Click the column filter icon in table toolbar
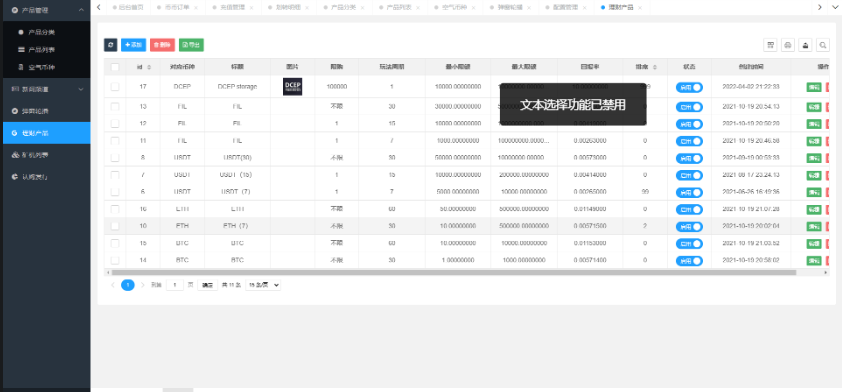 click(771, 45)
